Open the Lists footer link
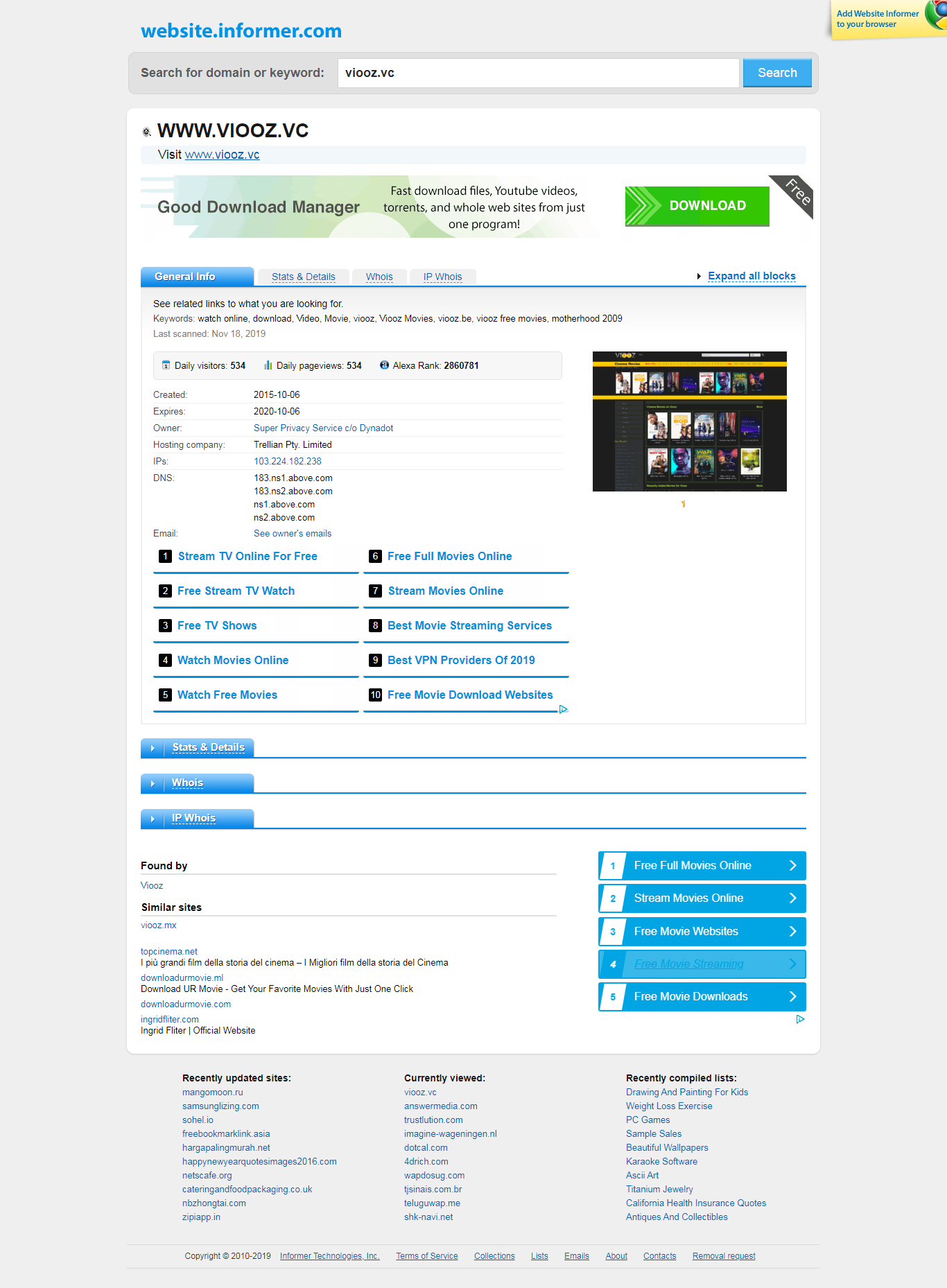This screenshot has height=1288, width=947. tap(539, 1255)
